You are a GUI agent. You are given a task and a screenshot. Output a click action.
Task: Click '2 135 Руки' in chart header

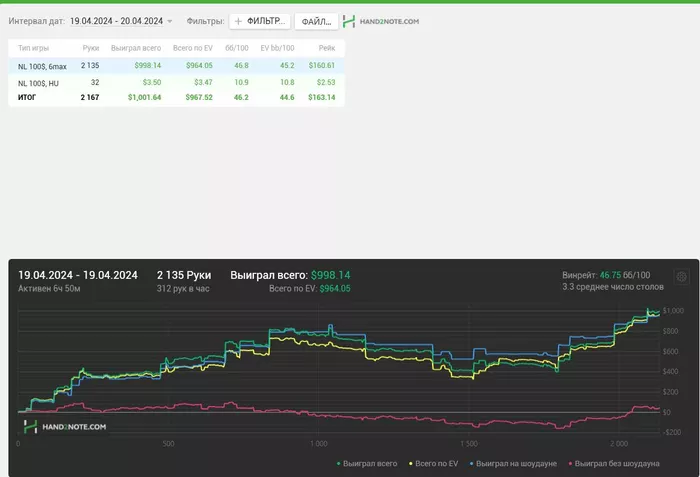click(184, 275)
